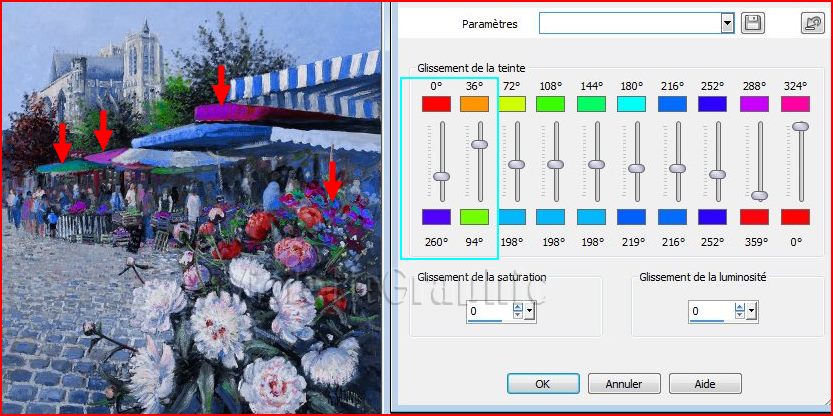Expand the saturation shift slider dropdown
The height and width of the screenshot is (416, 833).
529,312
